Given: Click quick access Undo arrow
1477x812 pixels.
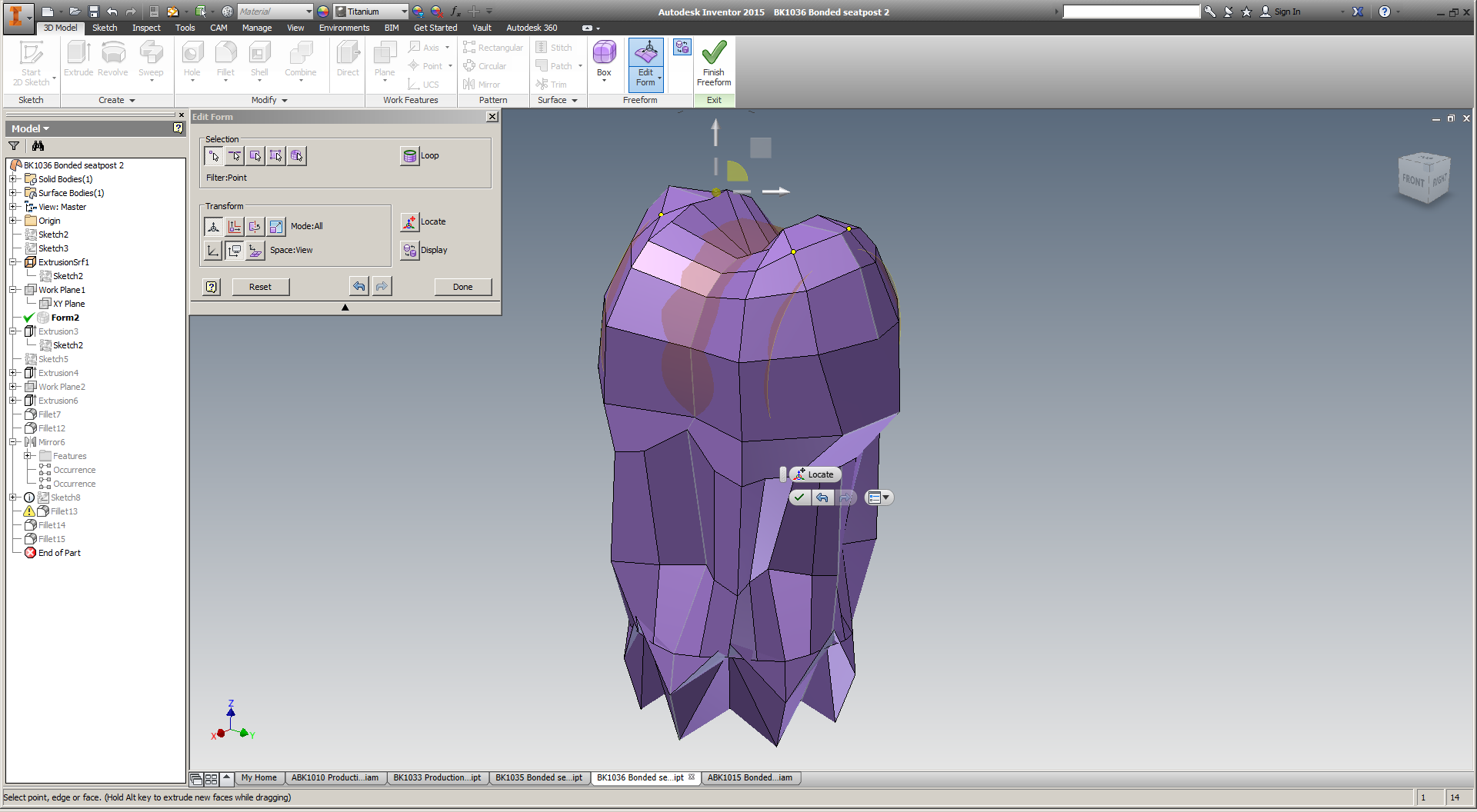Looking at the screenshot, I should pos(112,12).
